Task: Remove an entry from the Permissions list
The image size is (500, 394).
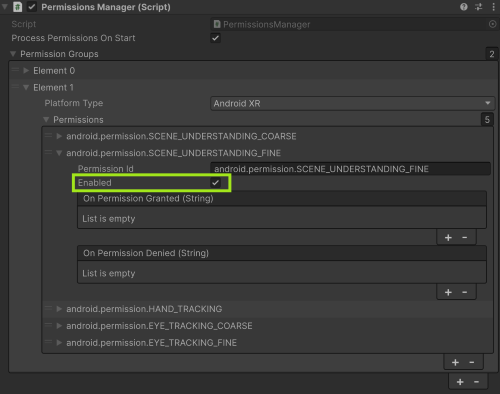Action: pyautogui.click(x=472, y=362)
